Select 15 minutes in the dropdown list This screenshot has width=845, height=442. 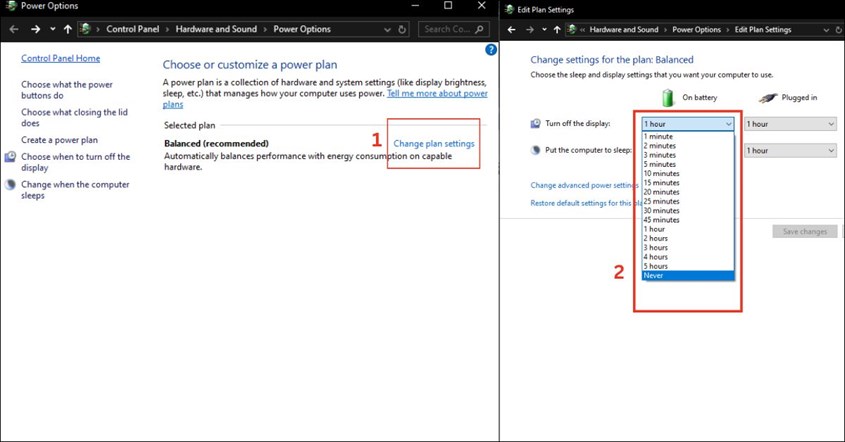point(688,183)
